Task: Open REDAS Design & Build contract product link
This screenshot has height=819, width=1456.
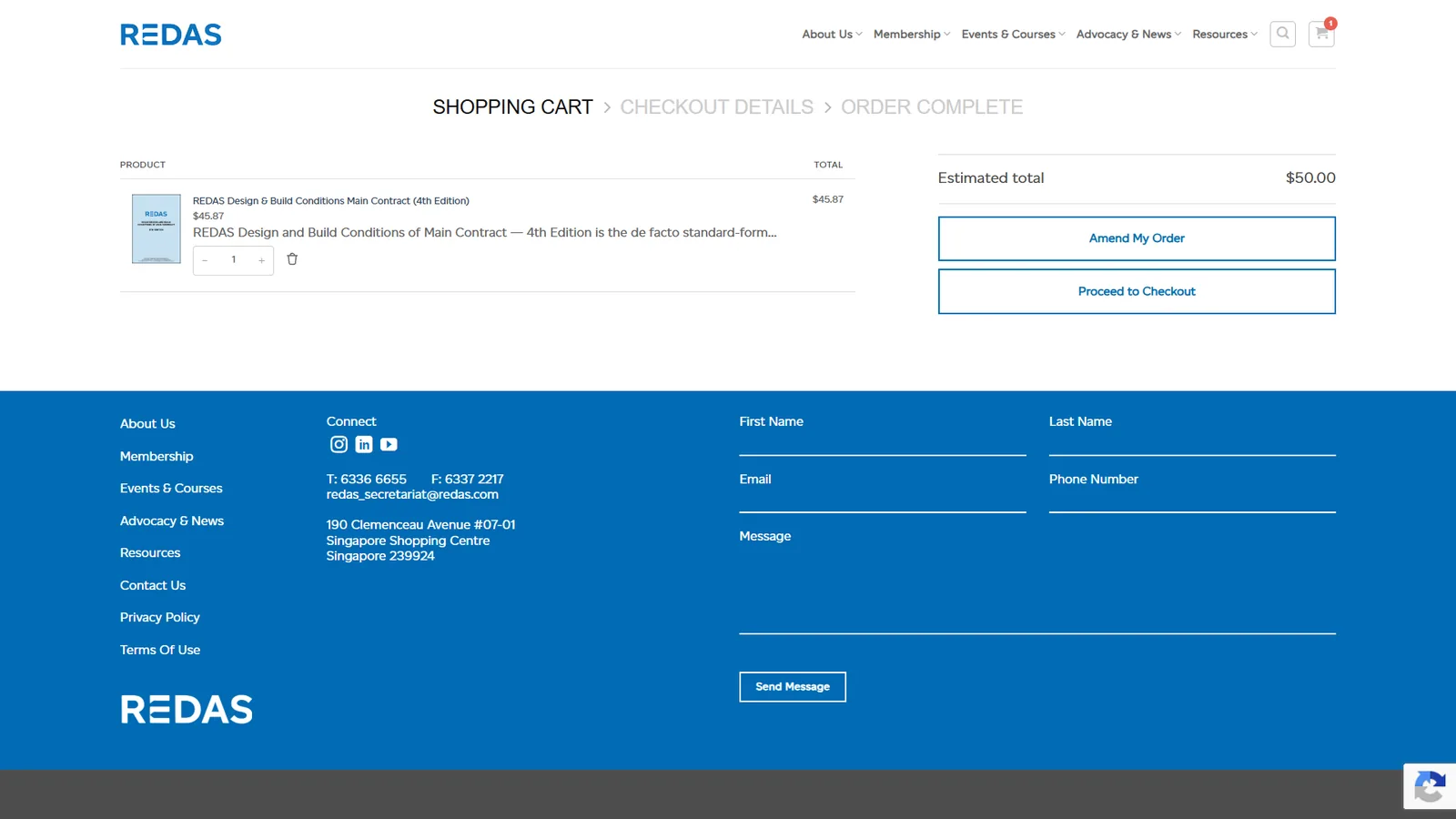Action: click(331, 201)
